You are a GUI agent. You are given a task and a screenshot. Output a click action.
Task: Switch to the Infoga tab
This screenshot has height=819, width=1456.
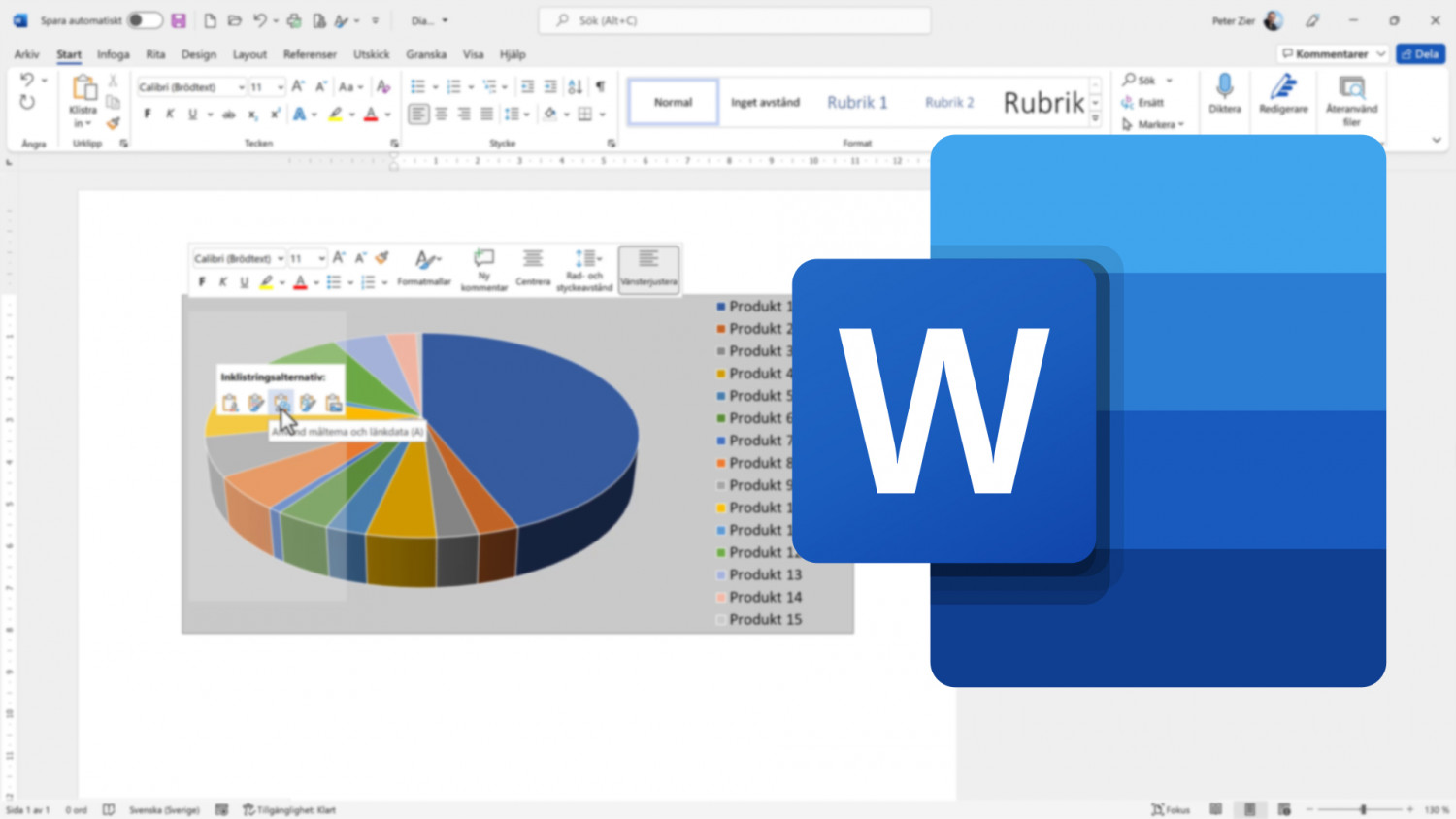pyautogui.click(x=113, y=54)
